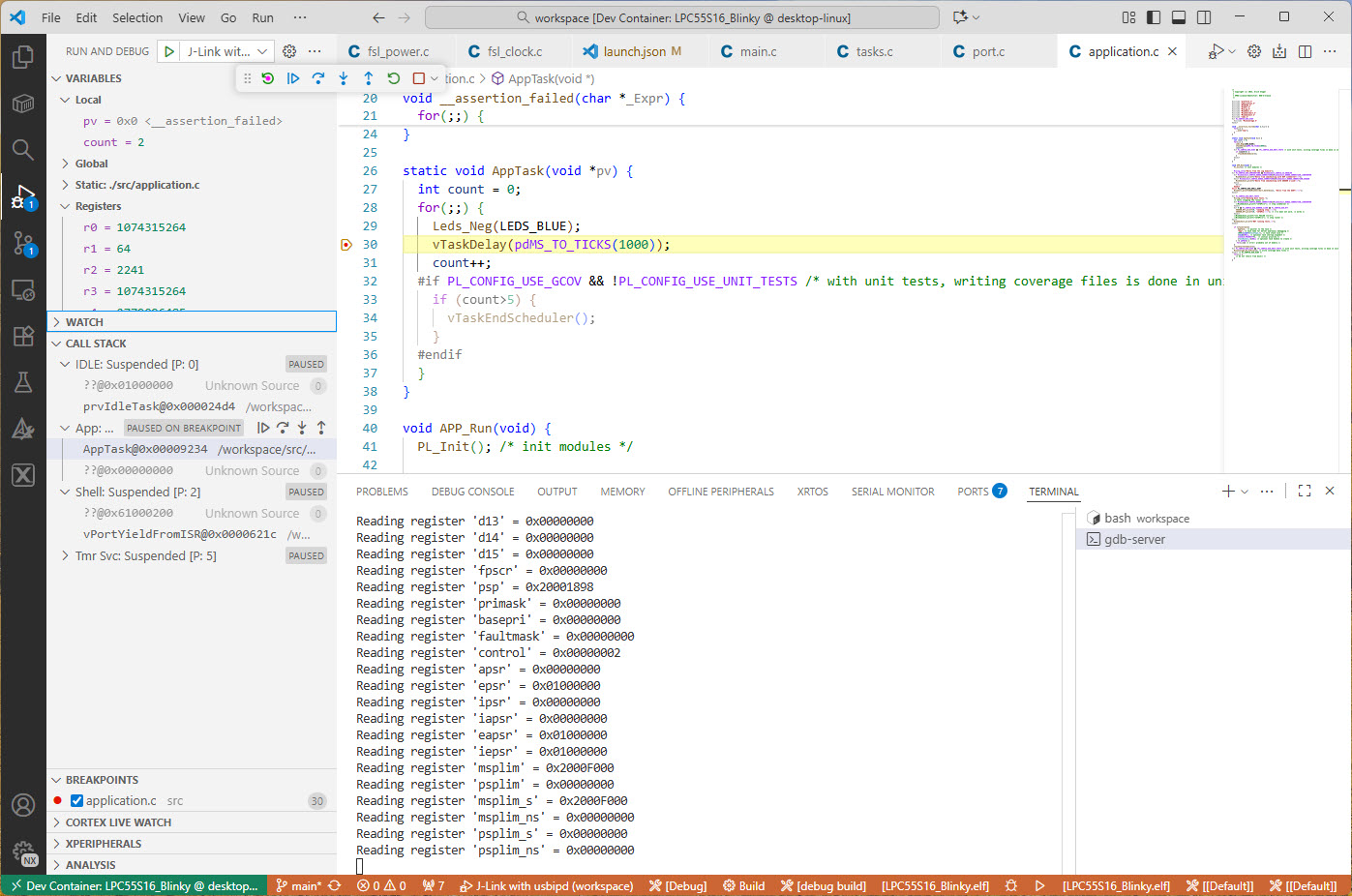Toggle the primary side bar layout button
This screenshot has height=896, width=1352.
[x=1154, y=17]
